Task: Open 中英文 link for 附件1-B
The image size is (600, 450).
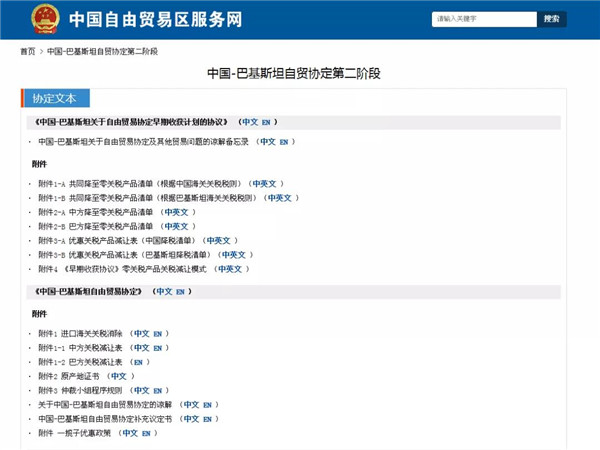Action: (278, 198)
